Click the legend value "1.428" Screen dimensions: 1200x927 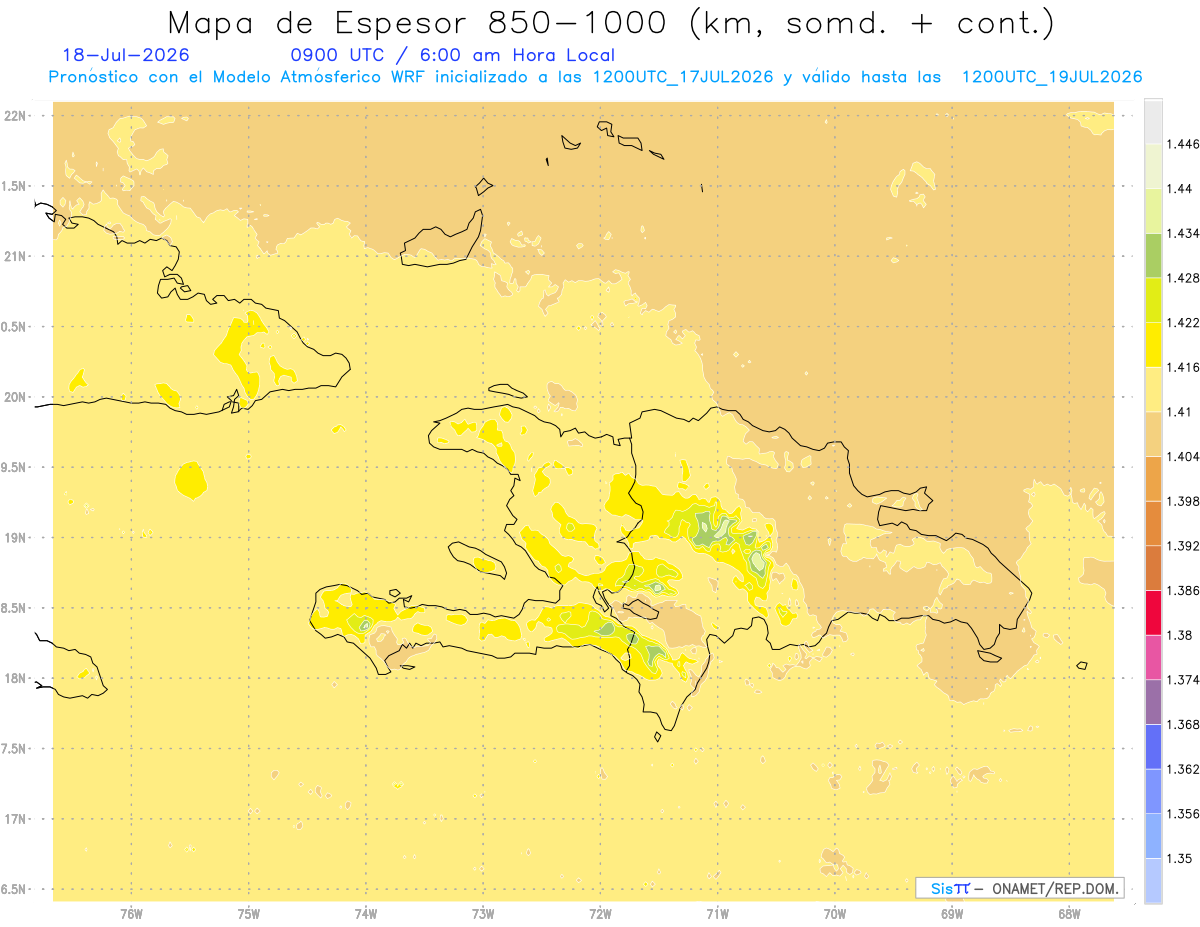pyautogui.click(x=1185, y=278)
